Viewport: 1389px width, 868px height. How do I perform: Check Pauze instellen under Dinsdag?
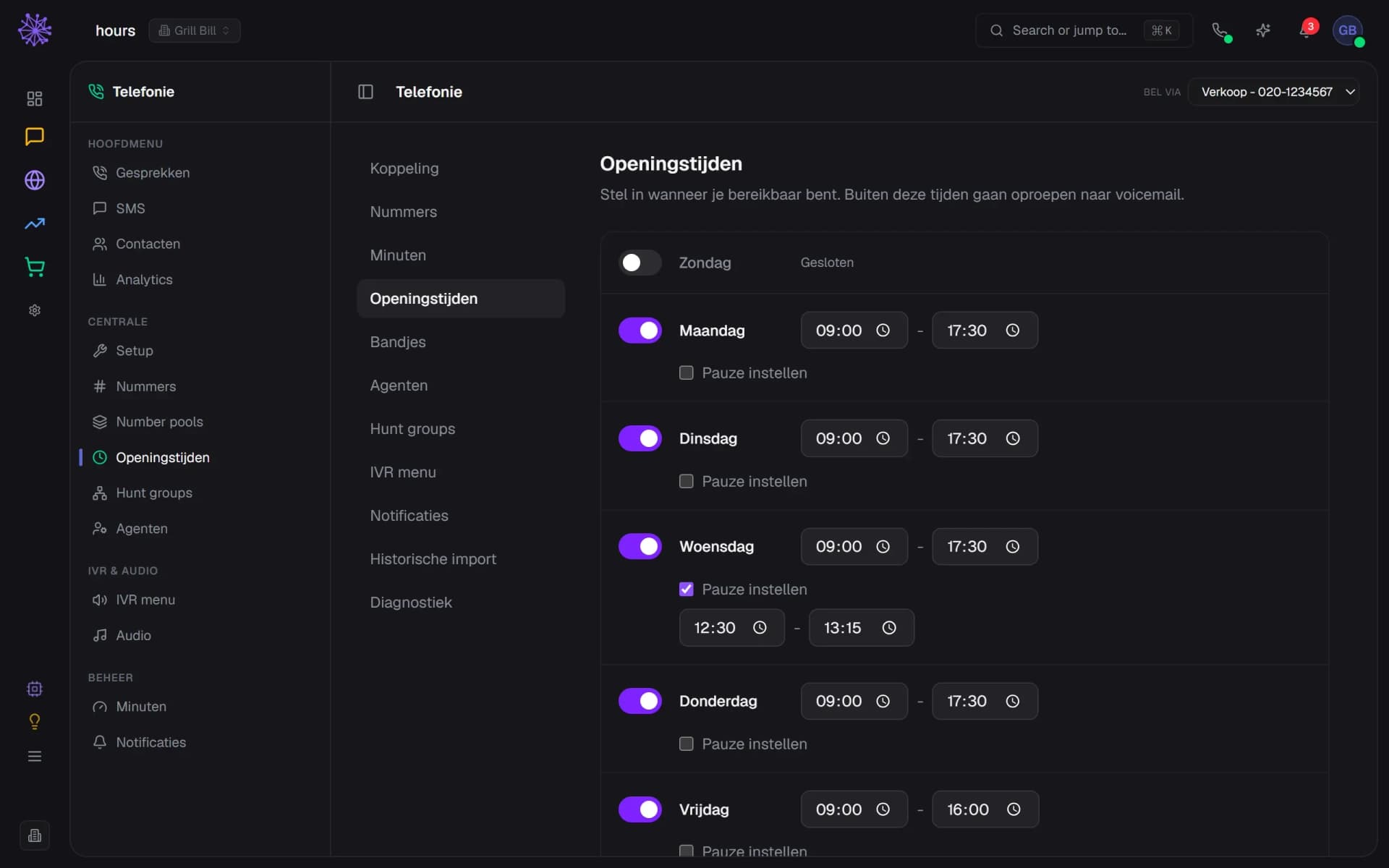687,481
